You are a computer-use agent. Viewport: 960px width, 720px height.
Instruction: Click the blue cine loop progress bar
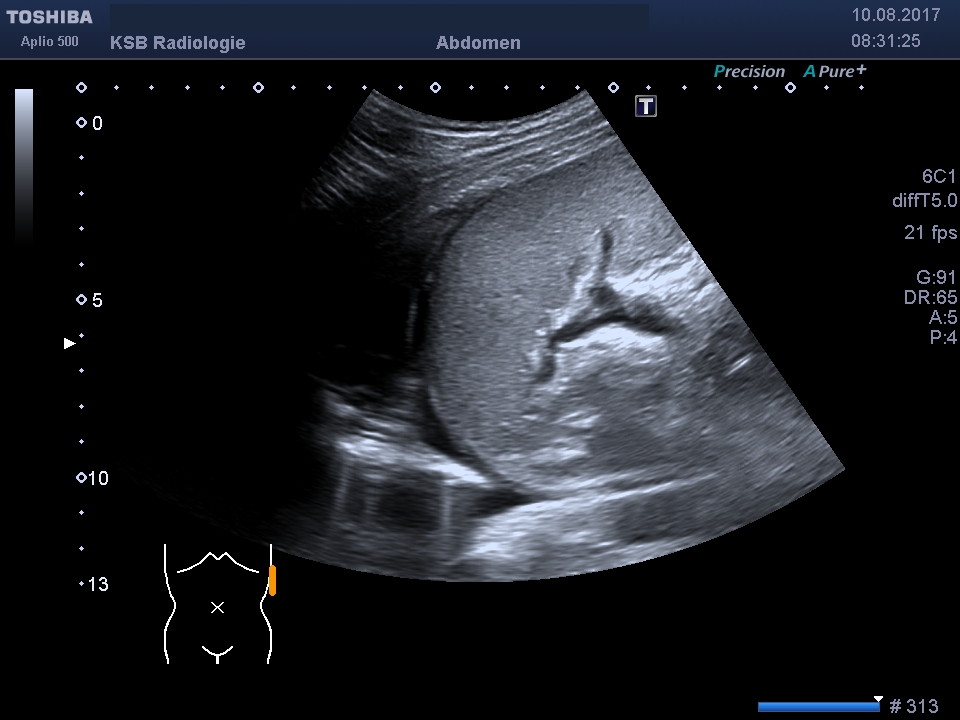(817, 707)
